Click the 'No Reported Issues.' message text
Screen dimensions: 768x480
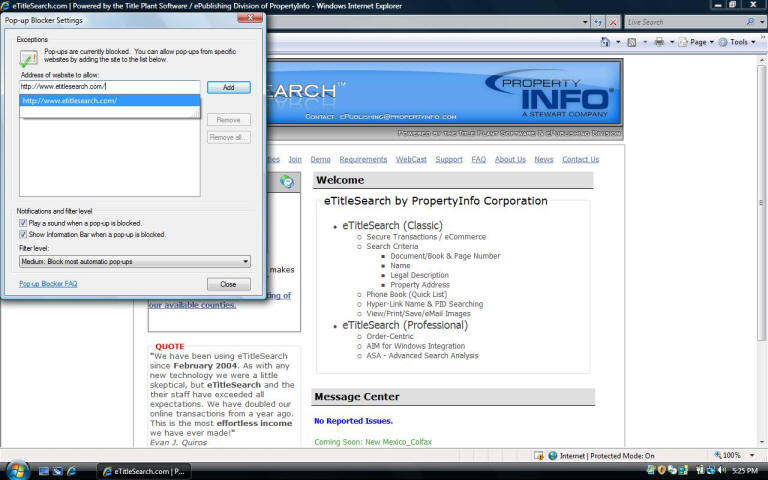(x=353, y=421)
